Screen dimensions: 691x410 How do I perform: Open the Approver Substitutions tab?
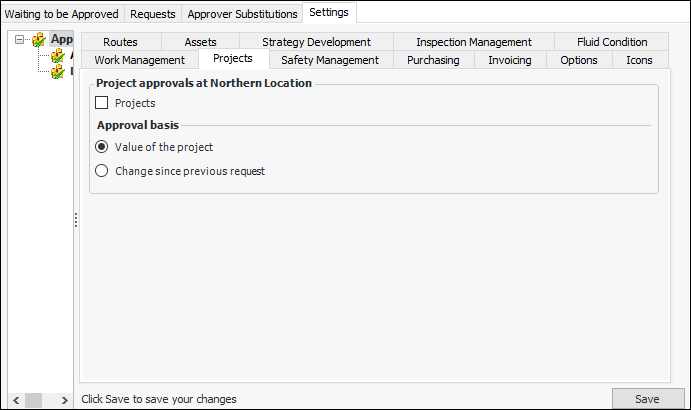pos(242,14)
